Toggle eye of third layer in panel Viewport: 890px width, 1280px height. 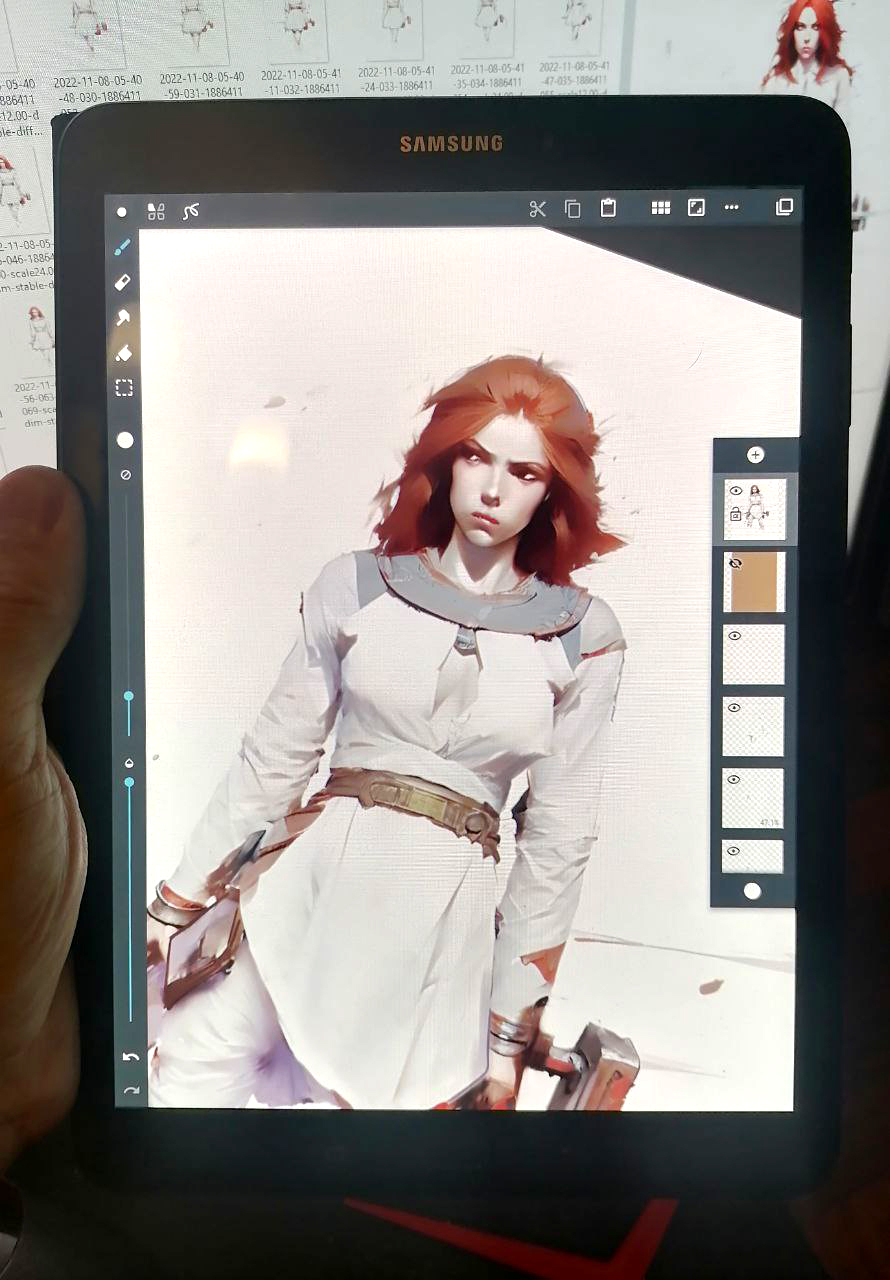click(x=735, y=636)
